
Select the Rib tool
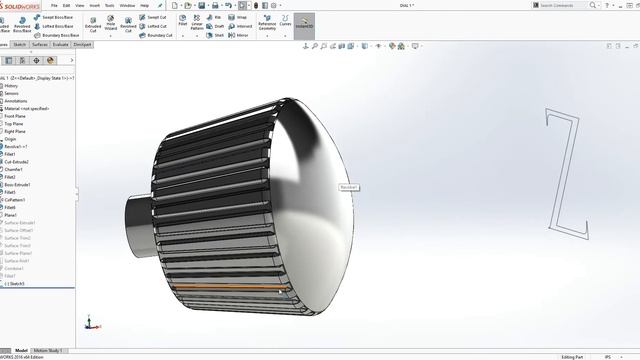[x=214, y=17]
